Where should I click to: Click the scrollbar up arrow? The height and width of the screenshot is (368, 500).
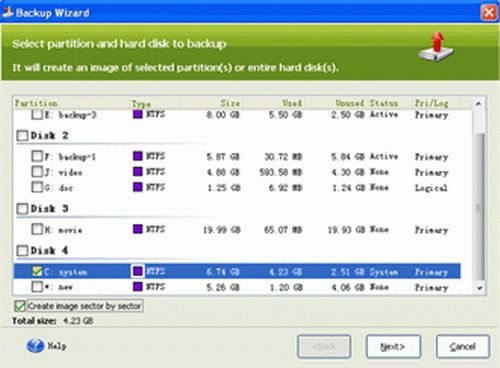click(479, 104)
